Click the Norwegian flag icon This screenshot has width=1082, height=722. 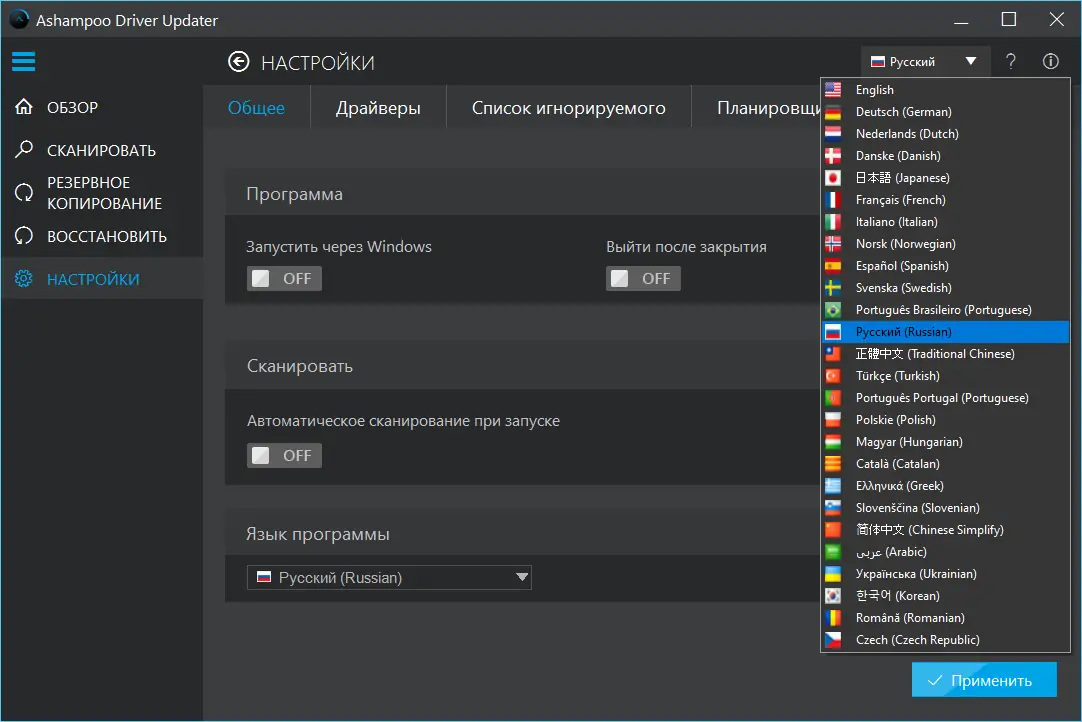pos(833,244)
